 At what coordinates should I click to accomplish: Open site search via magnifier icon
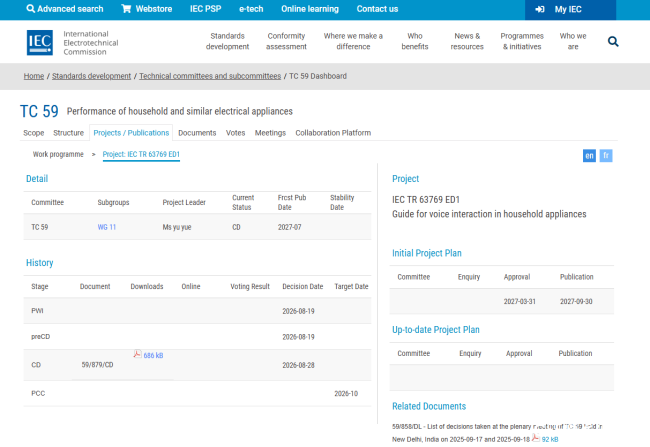tap(613, 41)
